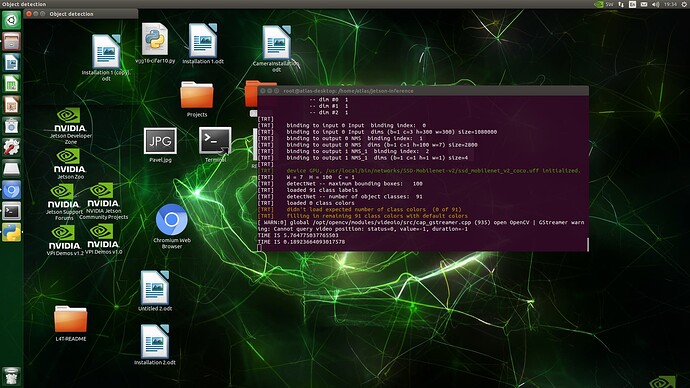Open Ubuntu Software from the launcher

coord(11,126)
